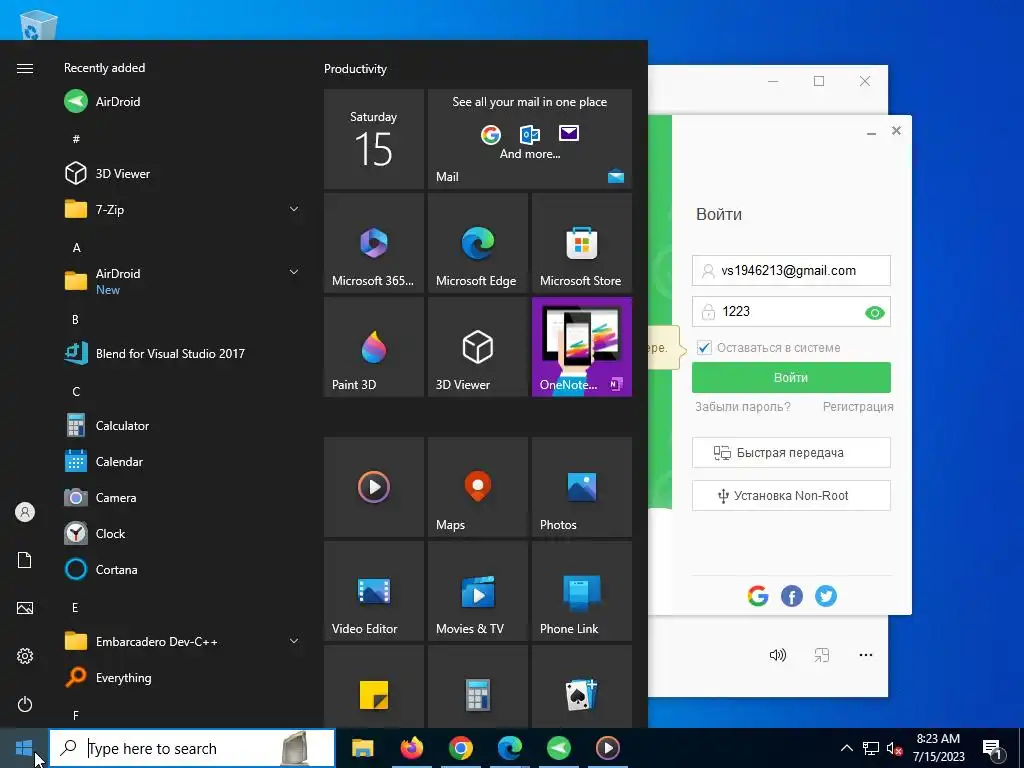The width and height of the screenshot is (1024, 768).
Task: Expand the AirDroid folder in app list
Action: (294, 272)
